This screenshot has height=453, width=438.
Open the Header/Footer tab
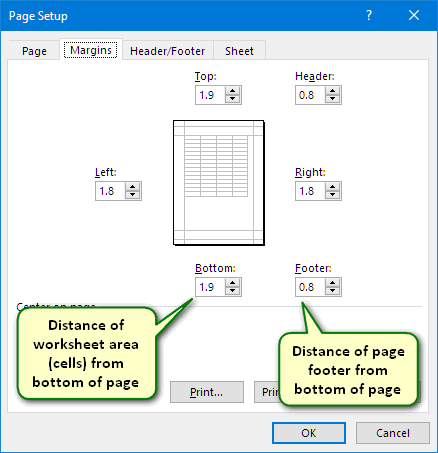[x=167, y=51]
